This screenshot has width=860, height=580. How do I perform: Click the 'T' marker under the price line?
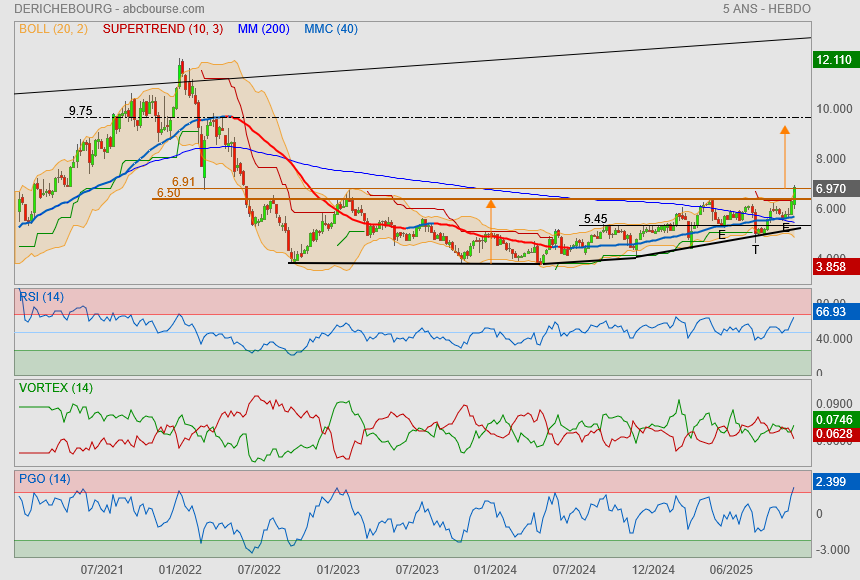[x=756, y=249]
